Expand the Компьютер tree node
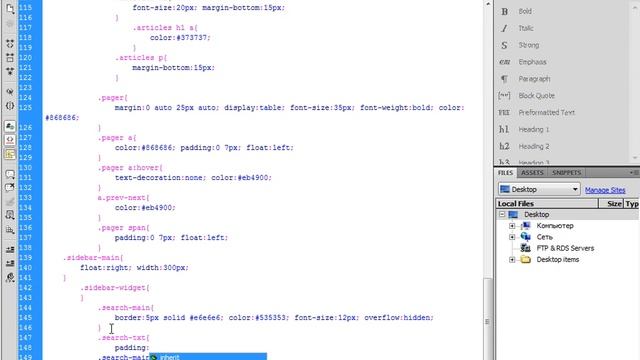 pyautogui.click(x=512, y=226)
